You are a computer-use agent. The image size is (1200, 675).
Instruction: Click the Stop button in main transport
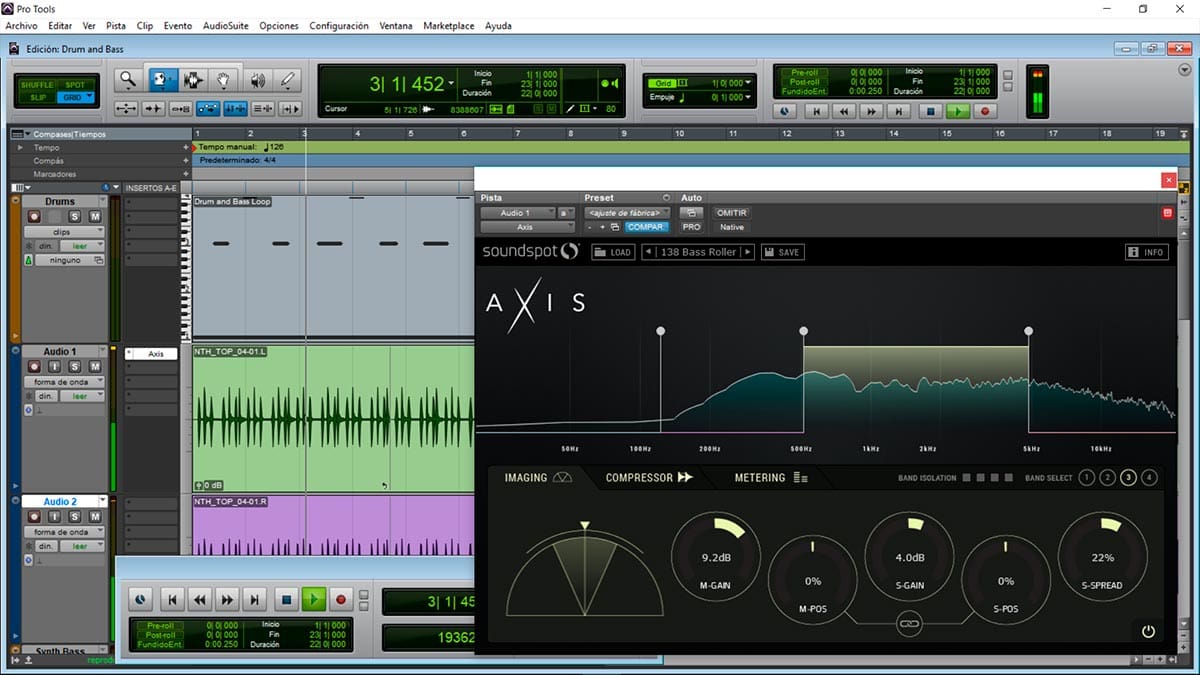click(930, 112)
